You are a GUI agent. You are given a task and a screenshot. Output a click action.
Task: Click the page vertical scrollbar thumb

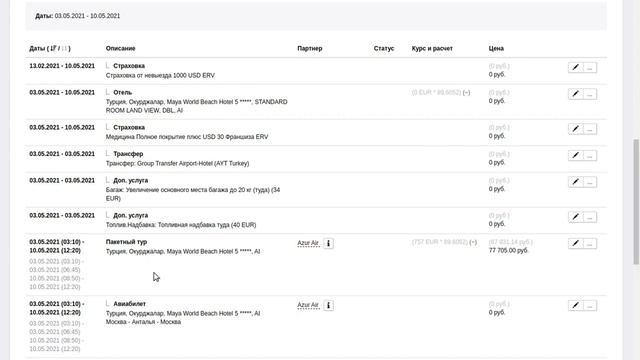636,202
